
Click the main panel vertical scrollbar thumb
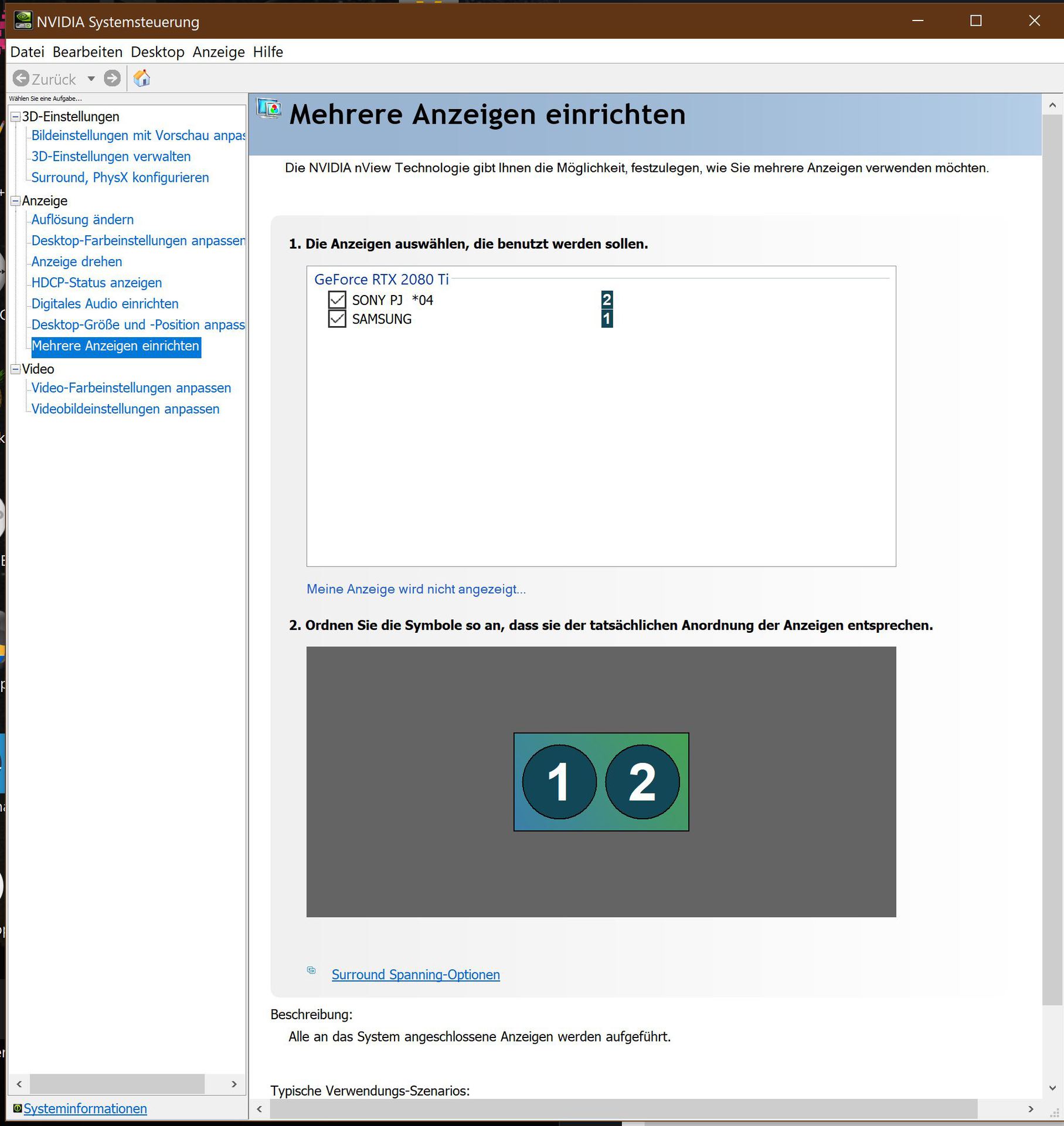point(1052,560)
